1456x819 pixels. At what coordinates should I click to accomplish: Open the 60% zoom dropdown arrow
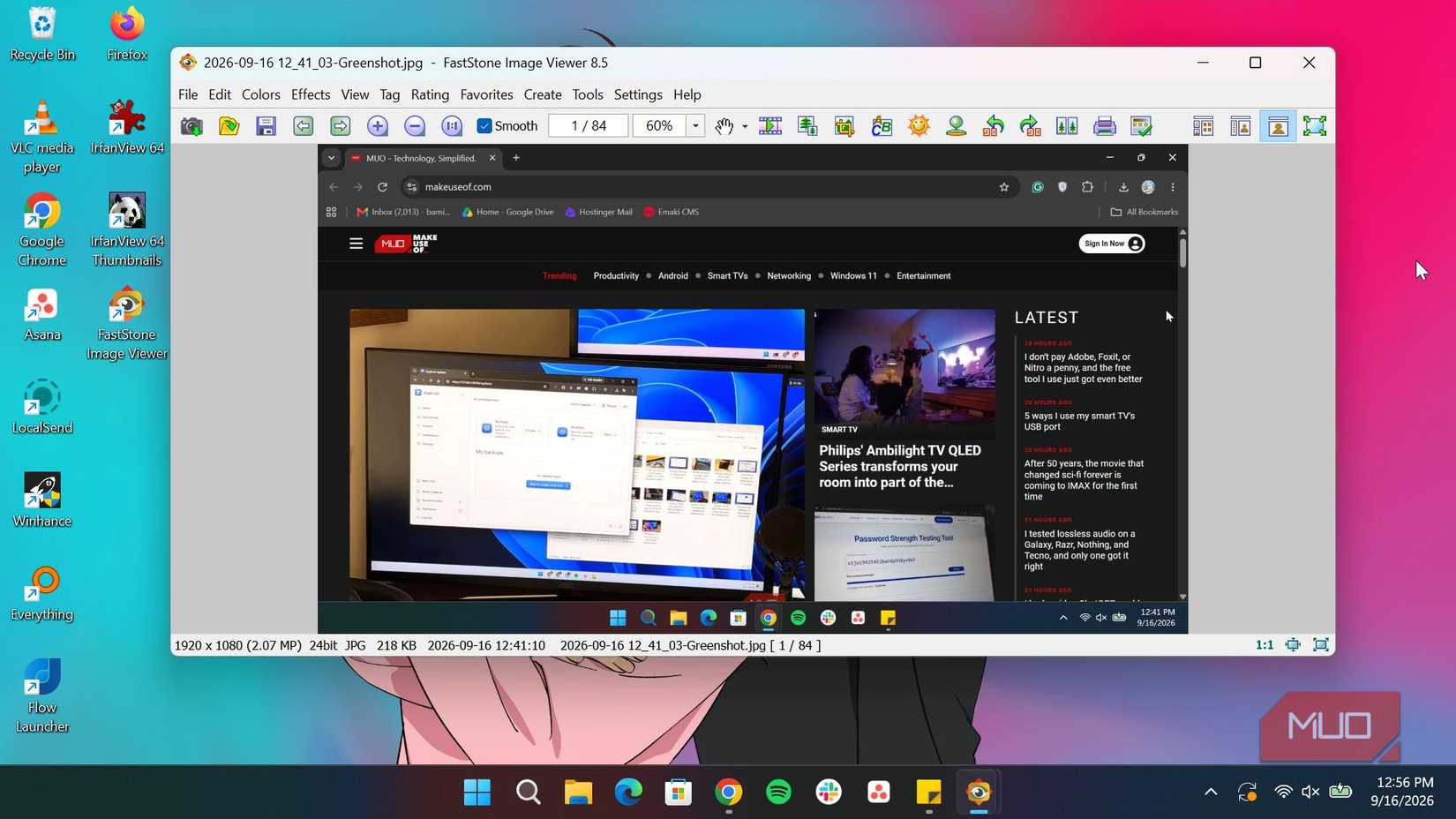695,126
